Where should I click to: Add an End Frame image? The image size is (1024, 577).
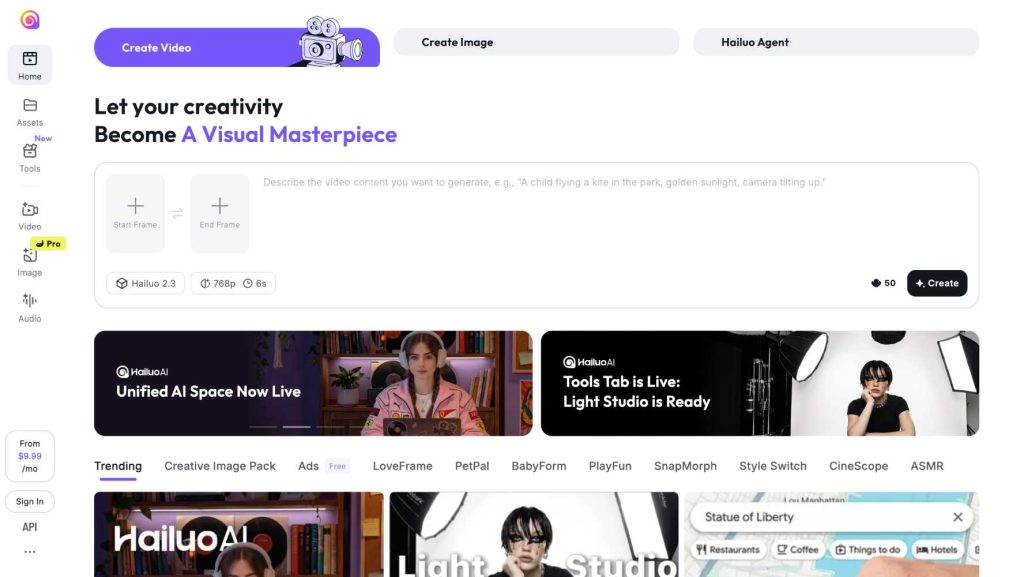click(x=219, y=210)
